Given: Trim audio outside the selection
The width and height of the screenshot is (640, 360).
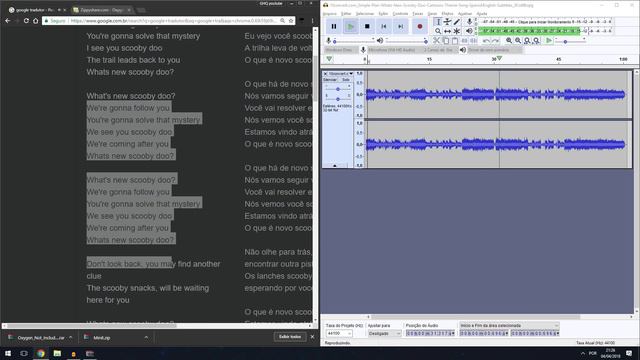Looking at the screenshot, I should click(x=464, y=40).
